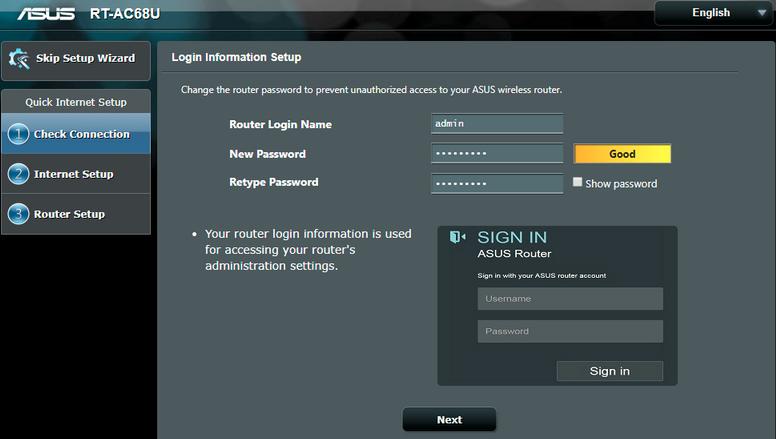776x439 pixels.
Task: Enable the Show password checkbox
Action: (577, 182)
